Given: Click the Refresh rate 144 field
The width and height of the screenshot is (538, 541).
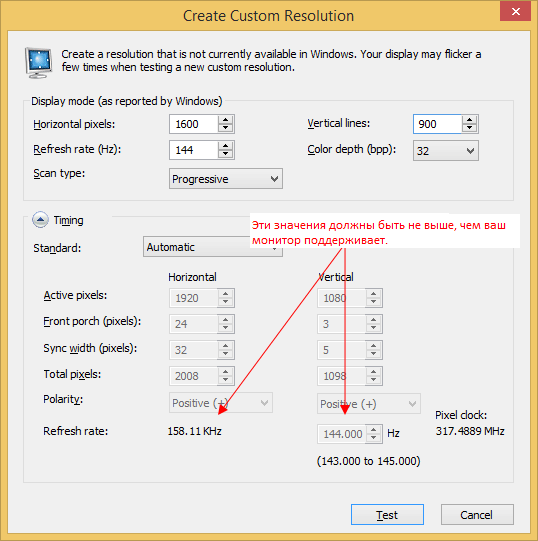Looking at the screenshot, I should (x=194, y=150).
